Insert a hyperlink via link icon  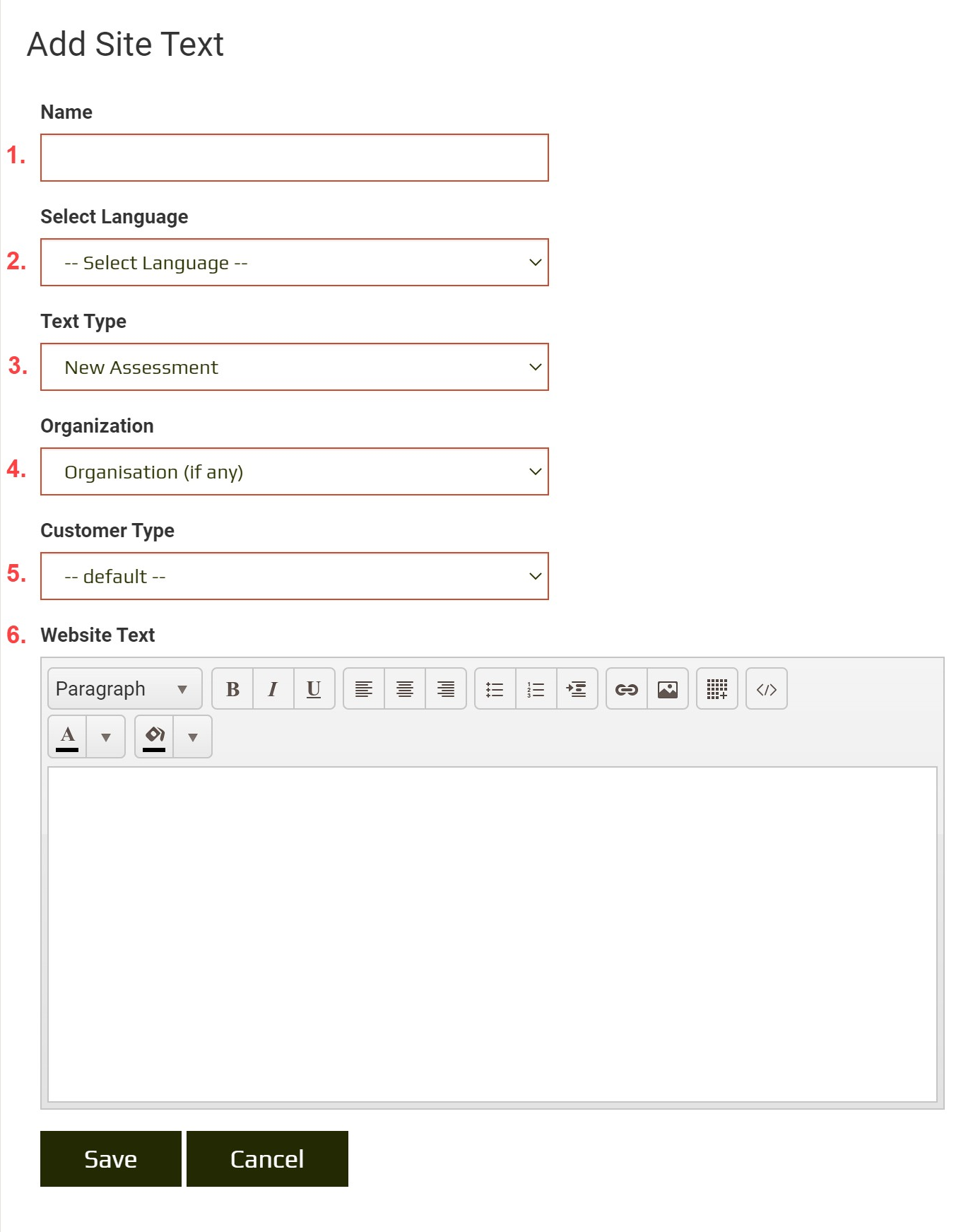click(x=627, y=689)
